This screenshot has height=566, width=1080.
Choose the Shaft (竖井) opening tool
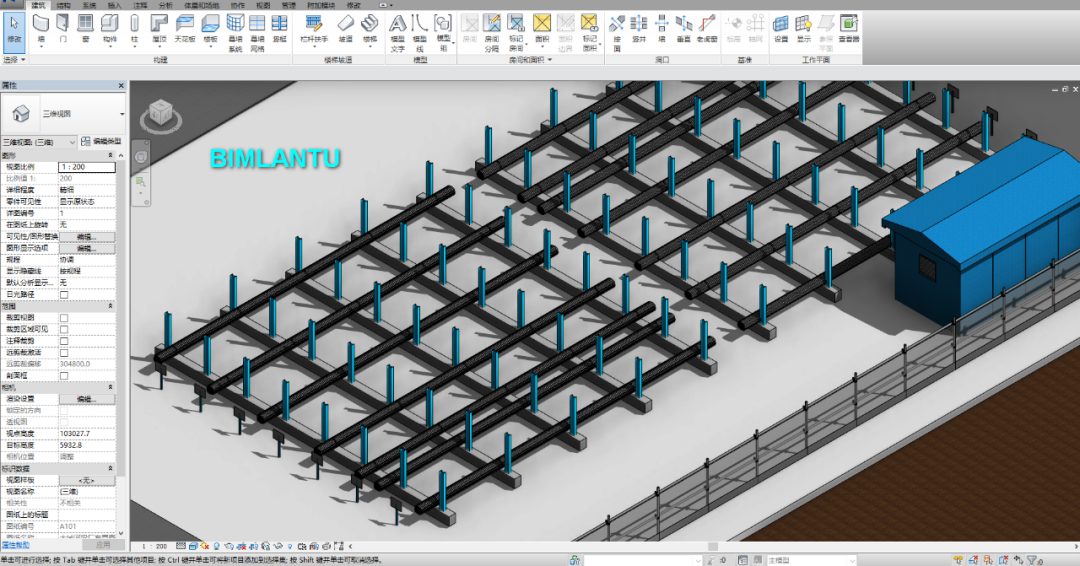[639, 30]
